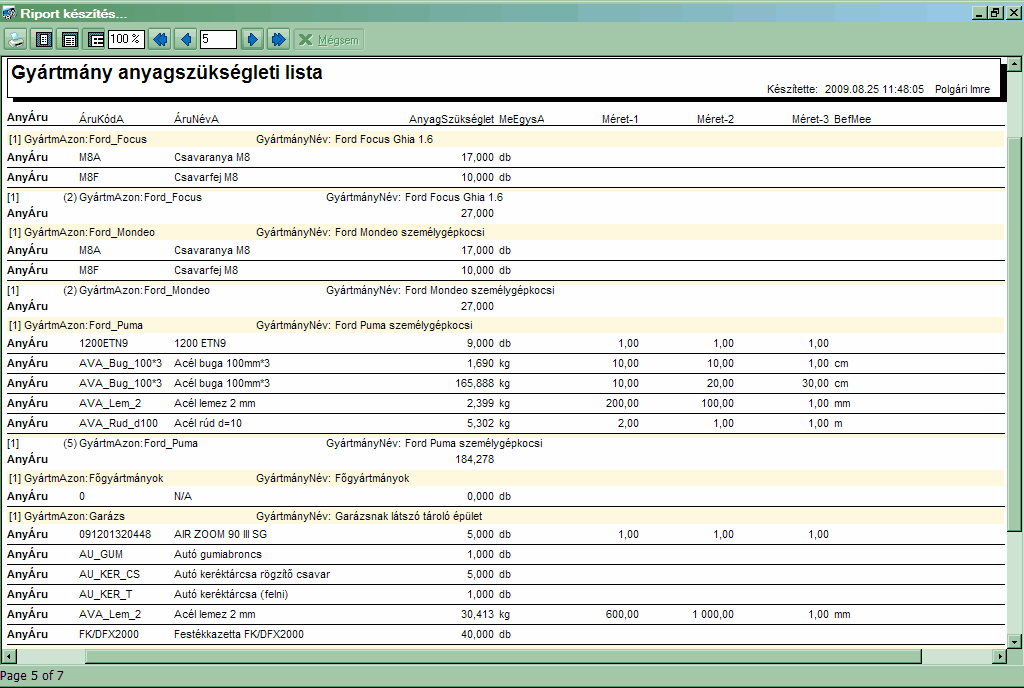Click the page number field showing 5

[218, 39]
